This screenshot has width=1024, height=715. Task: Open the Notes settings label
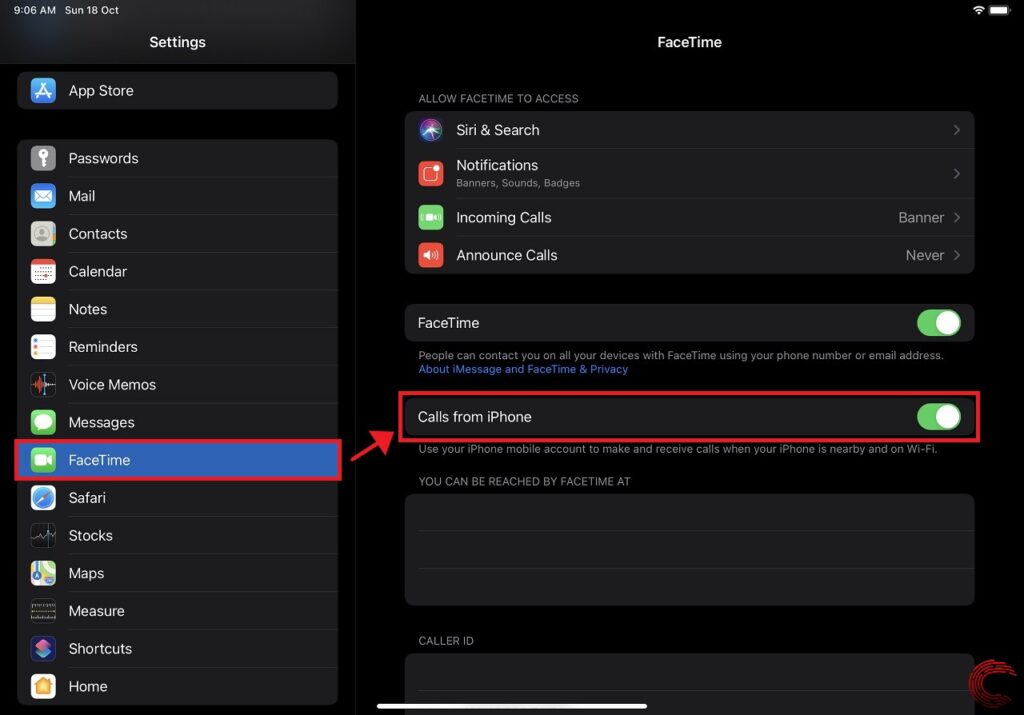88,310
